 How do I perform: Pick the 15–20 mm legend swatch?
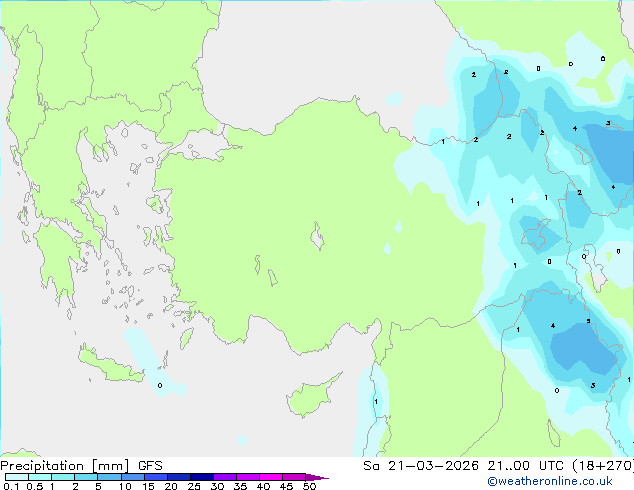click(x=155, y=477)
